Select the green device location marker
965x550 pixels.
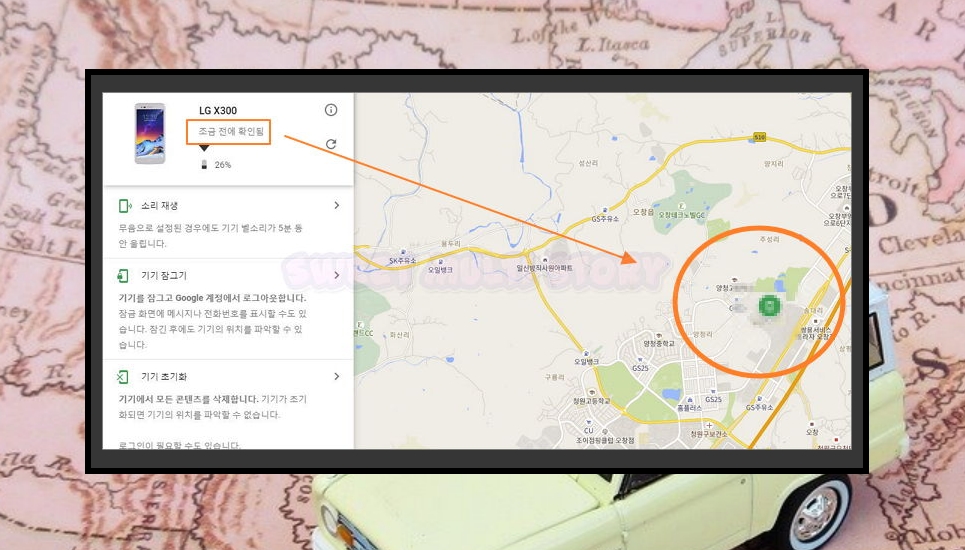point(769,305)
